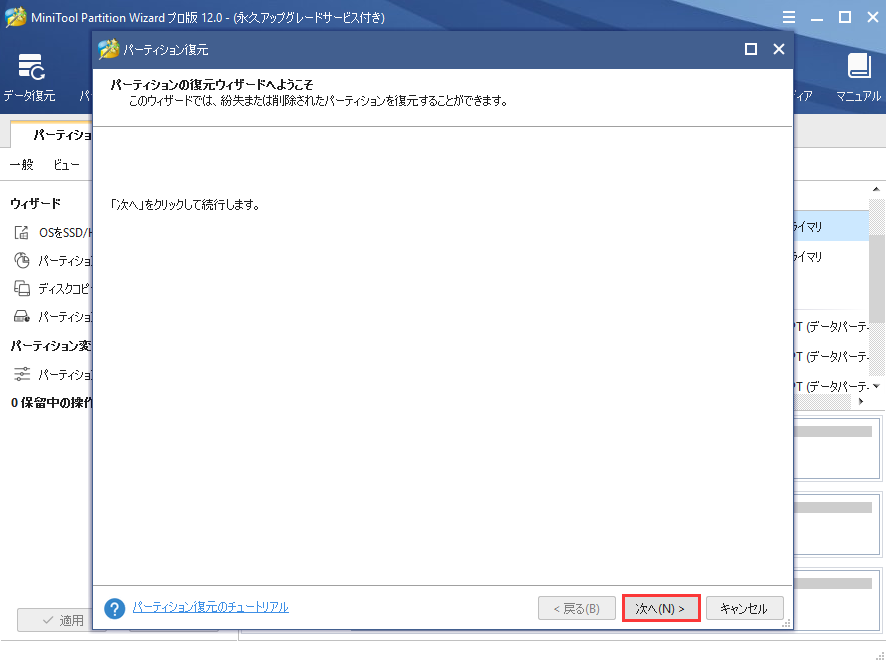Screen dimensions: 886x662
Task: Click the circular partition recovery icon in wizard list
Action: click(x=22, y=261)
